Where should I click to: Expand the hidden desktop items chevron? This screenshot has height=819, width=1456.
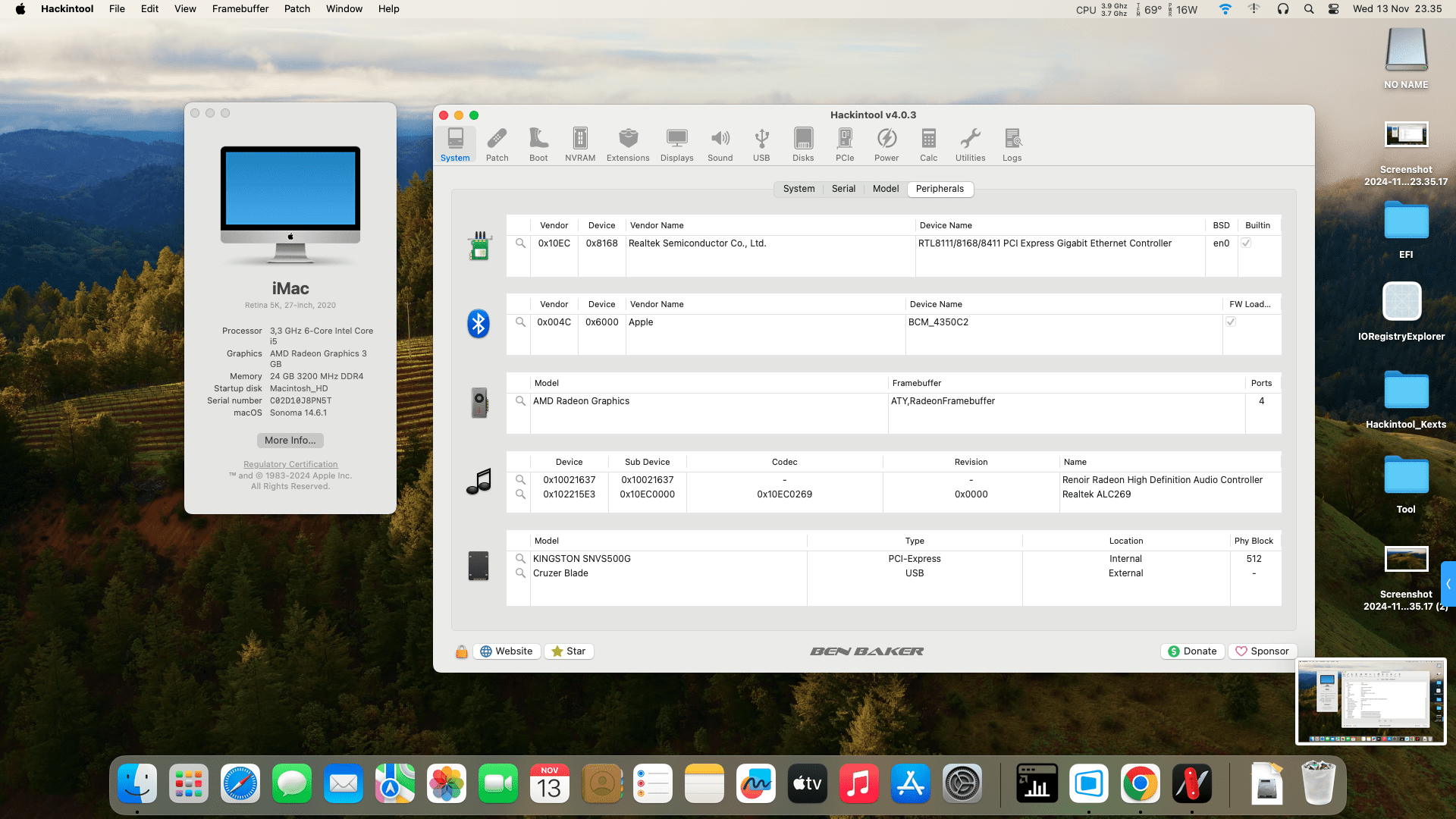[x=1449, y=584]
